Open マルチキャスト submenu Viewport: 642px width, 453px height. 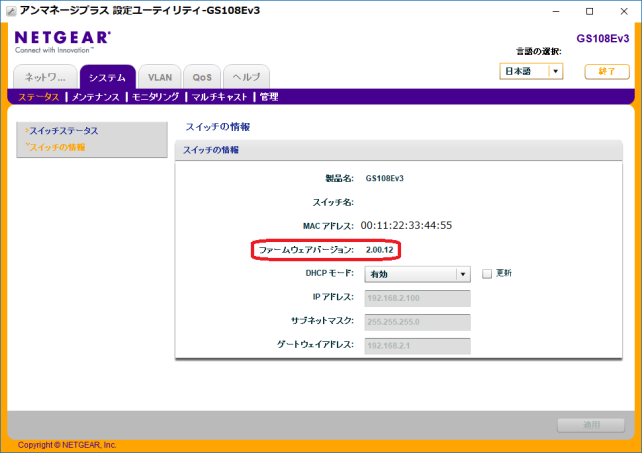point(219,97)
